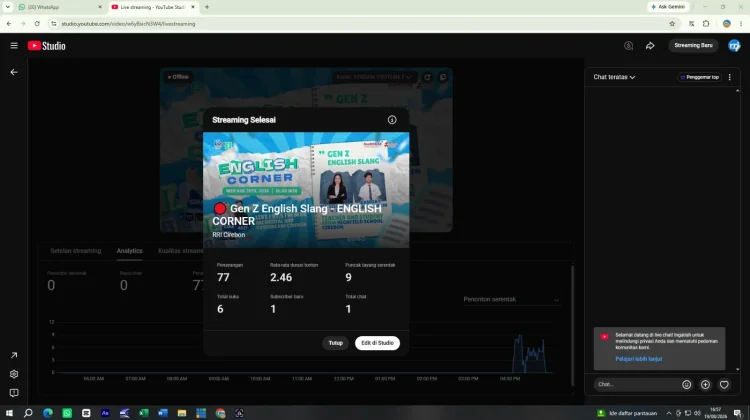
Task: Open the taskbar notification center icon
Action: (738, 413)
